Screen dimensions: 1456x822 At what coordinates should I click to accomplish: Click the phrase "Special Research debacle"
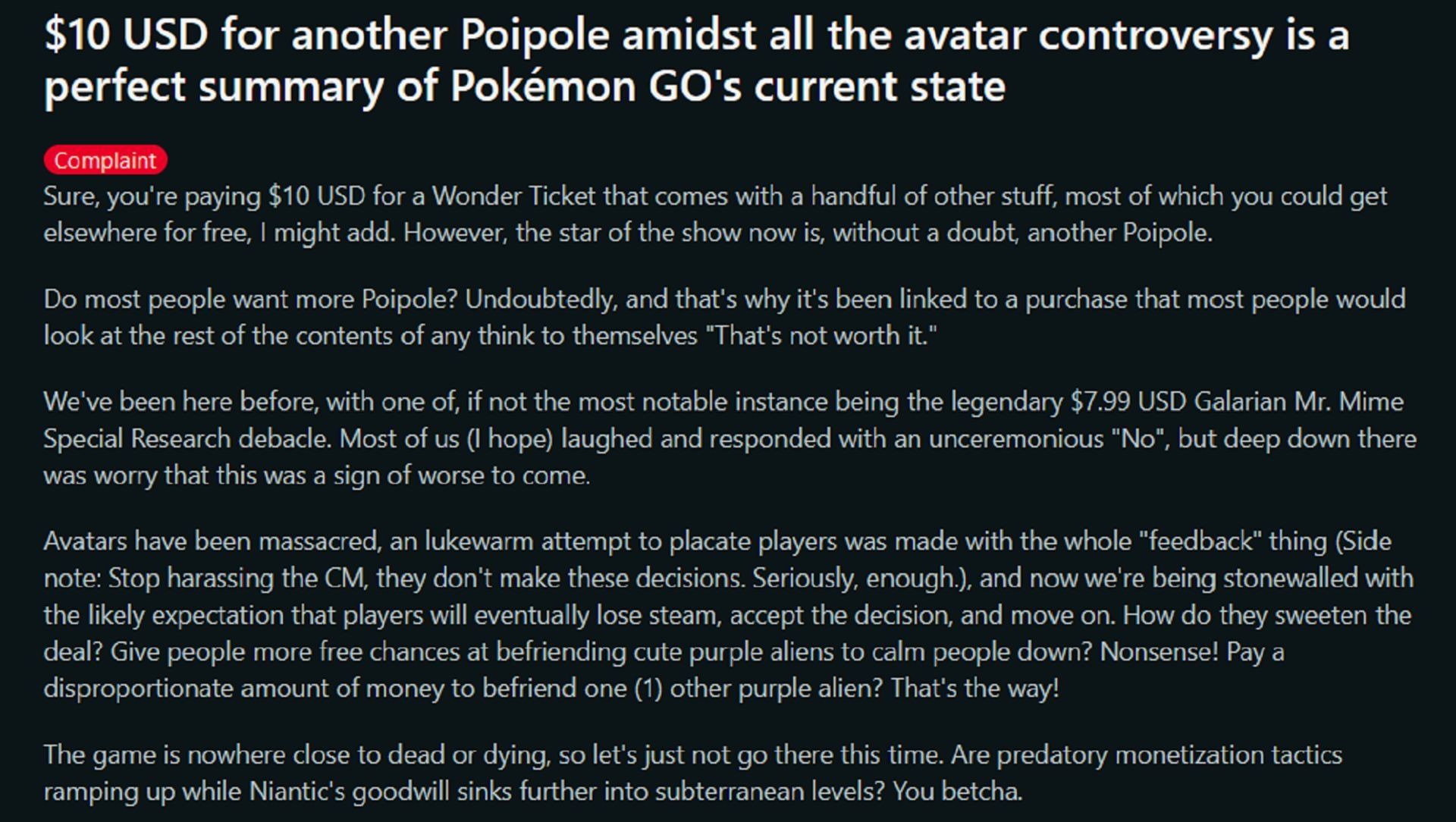click(x=187, y=439)
